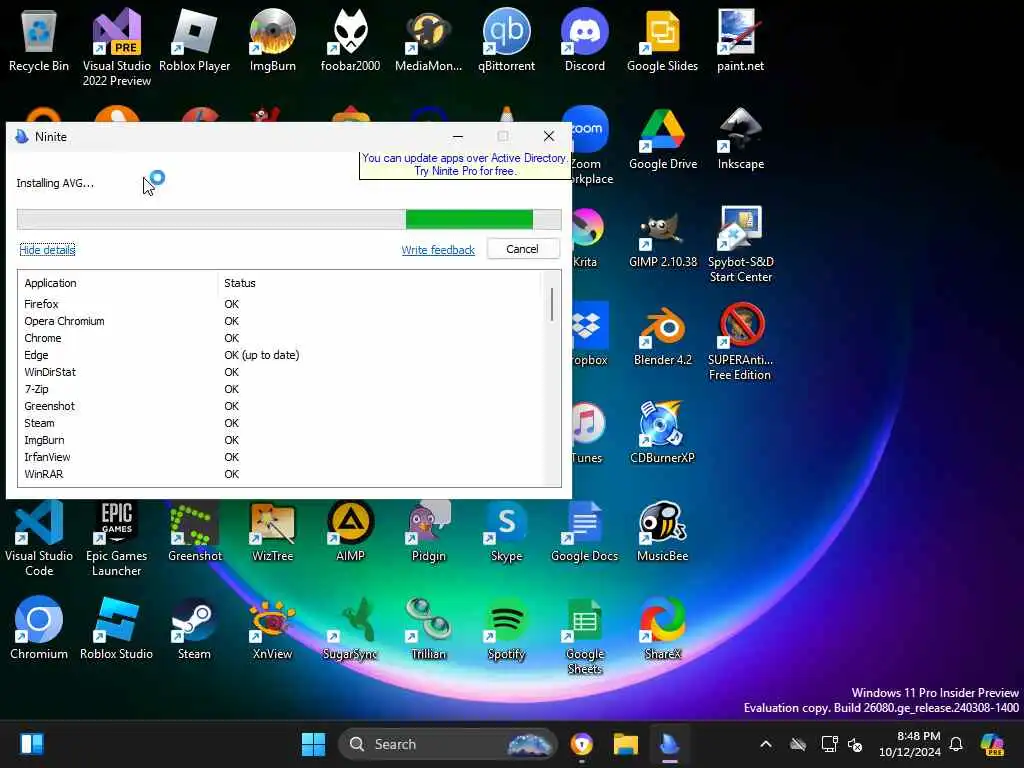Image resolution: width=1024 pixels, height=768 pixels.
Task: Click the details list scrollbar thumb
Action: click(552, 304)
